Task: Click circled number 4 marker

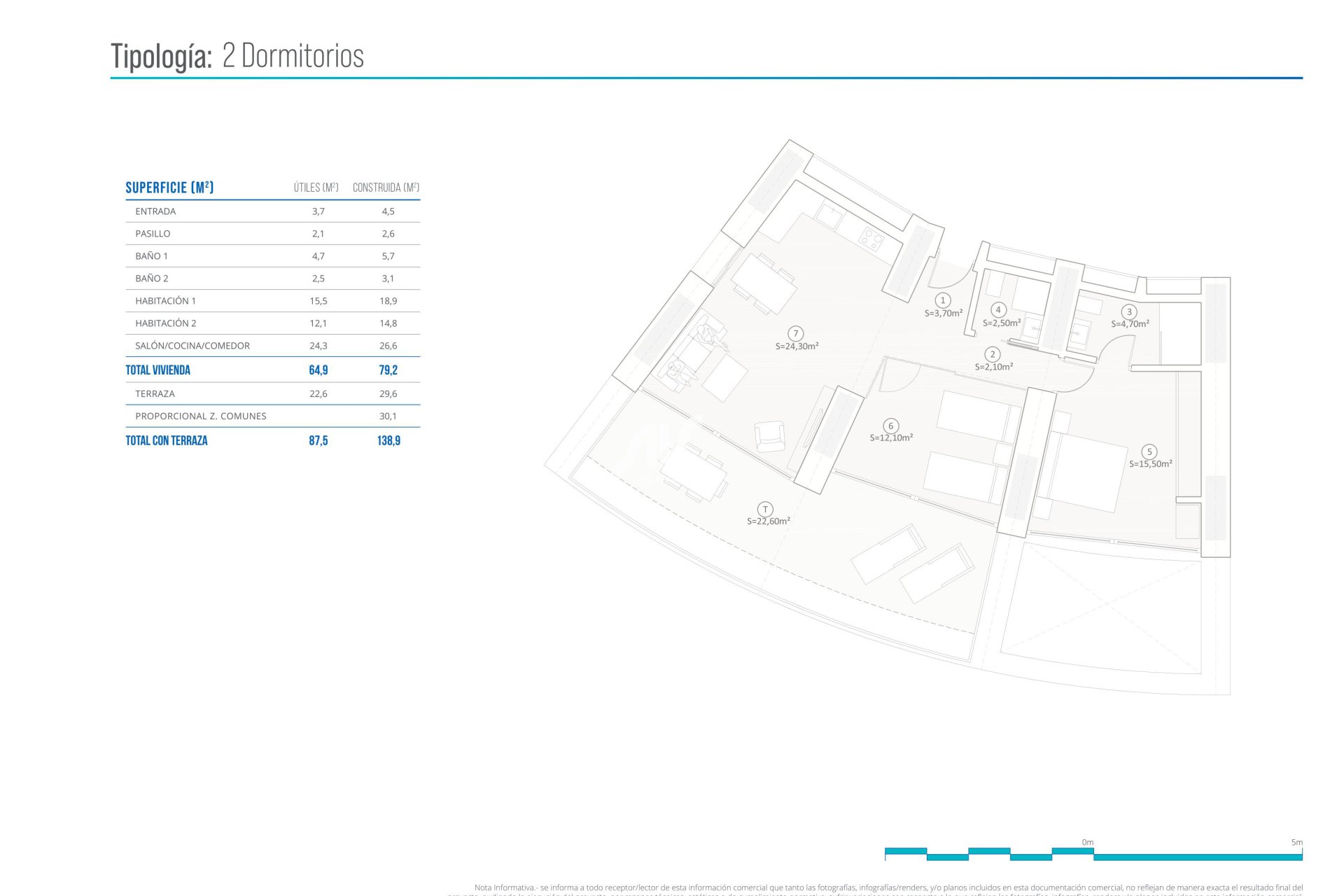Action: pyautogui.click(x=998, y=309)
